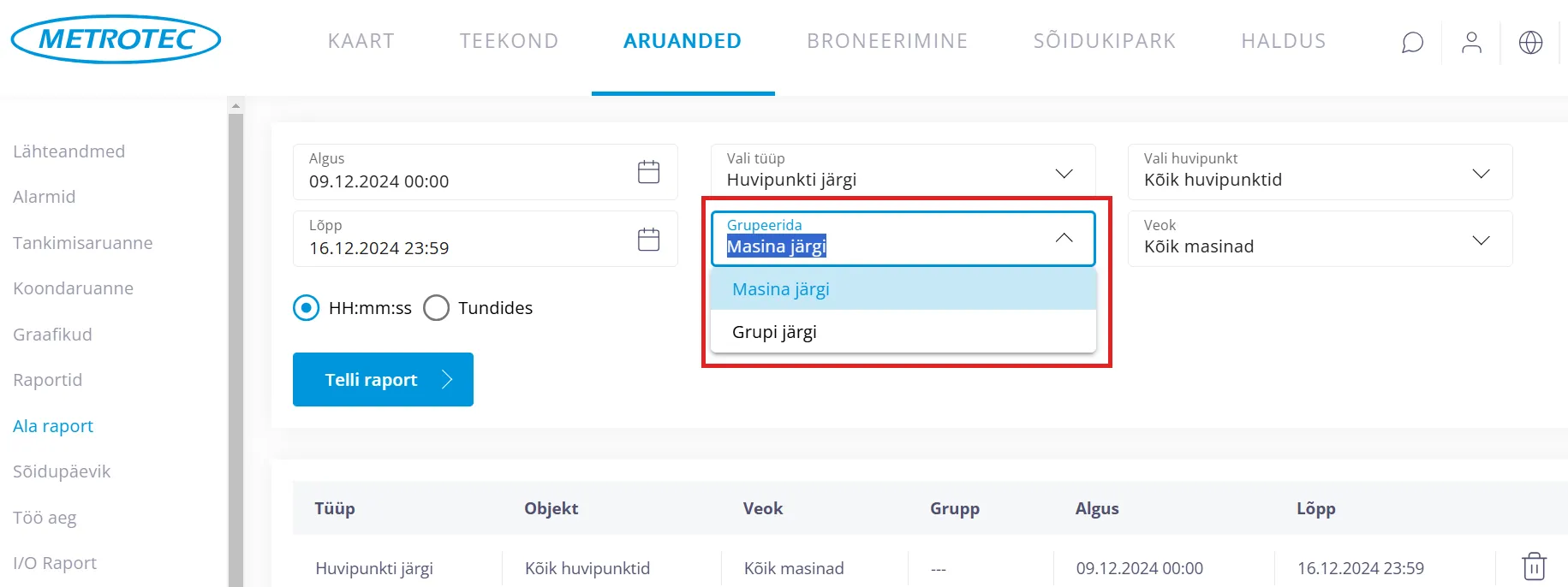Open the Vali huvipunkt dropdown
1568x587 pixels.
1320,172
